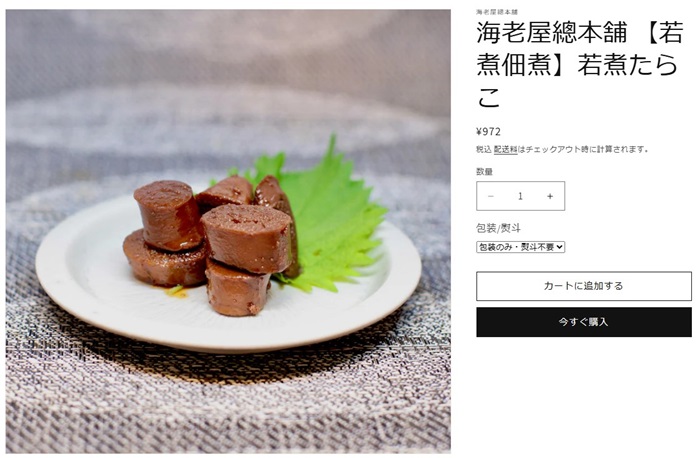Increase quantity with the plus icon
This screenshot has height=458, width=700.
[x=550, y=196]
